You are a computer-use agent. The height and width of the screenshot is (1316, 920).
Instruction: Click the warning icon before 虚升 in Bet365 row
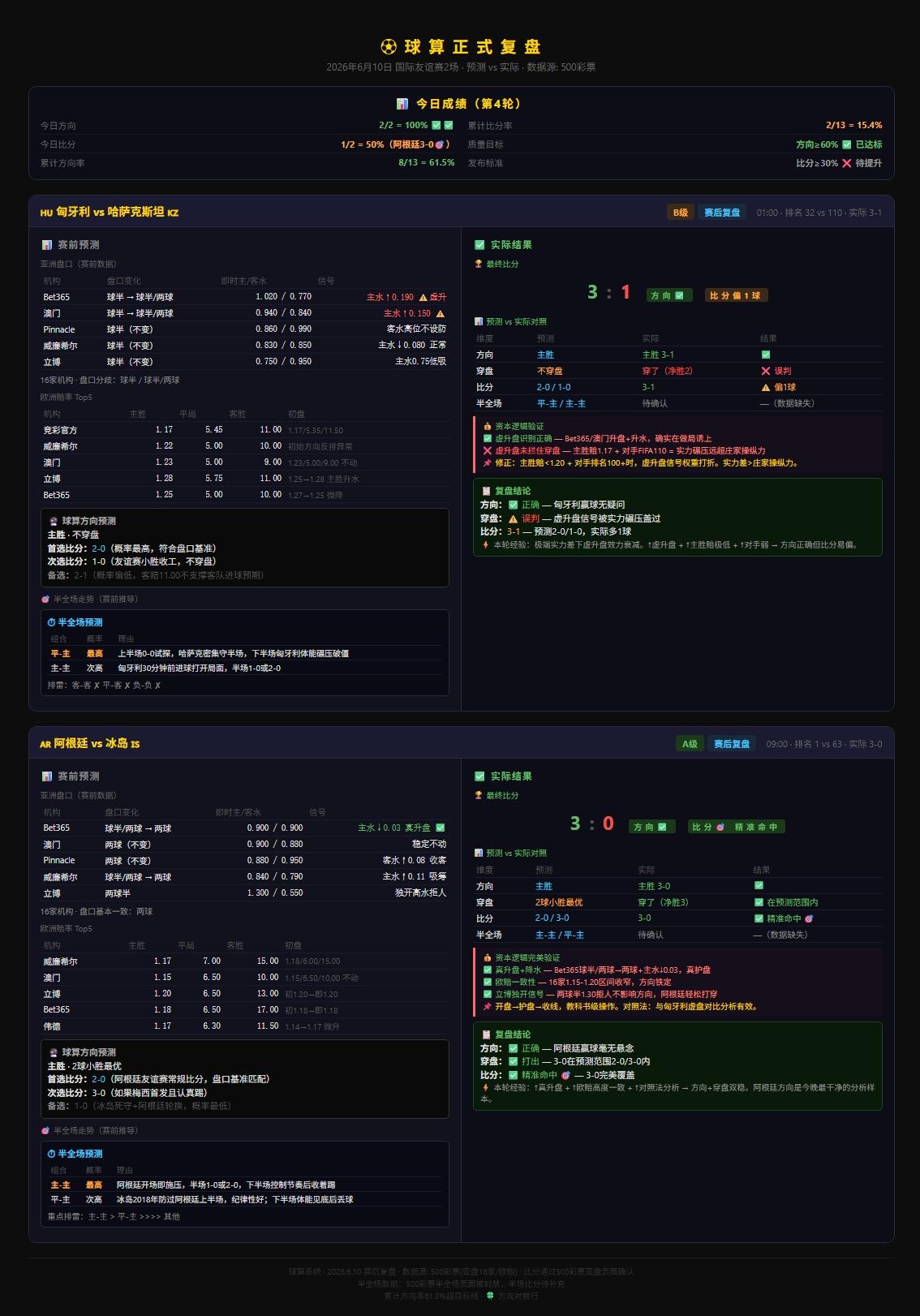[423, 297]
